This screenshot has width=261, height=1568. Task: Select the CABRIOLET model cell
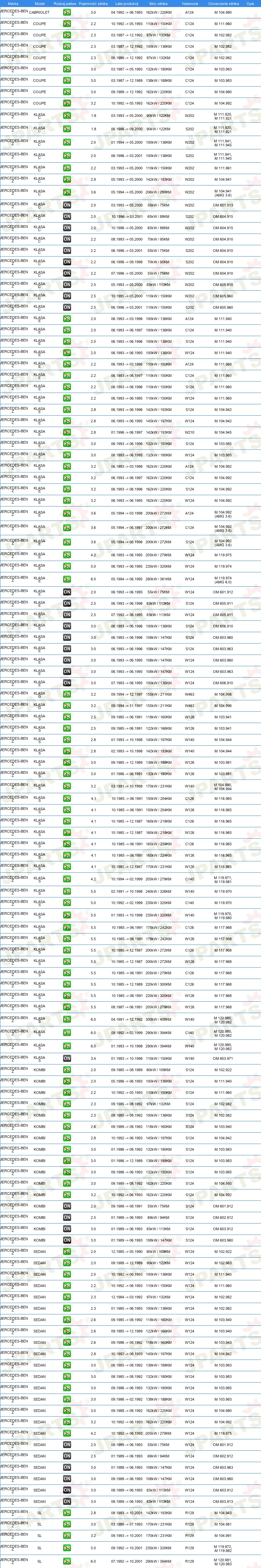(39, 12)
